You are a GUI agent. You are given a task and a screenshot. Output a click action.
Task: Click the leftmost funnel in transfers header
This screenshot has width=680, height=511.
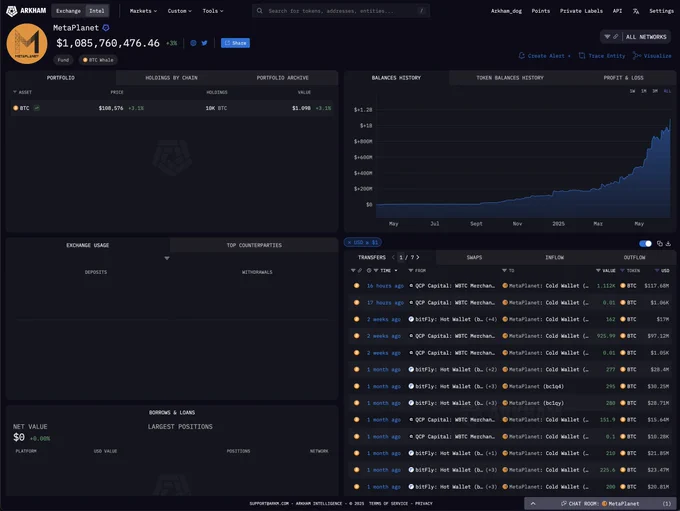click(x=353, y=270)
